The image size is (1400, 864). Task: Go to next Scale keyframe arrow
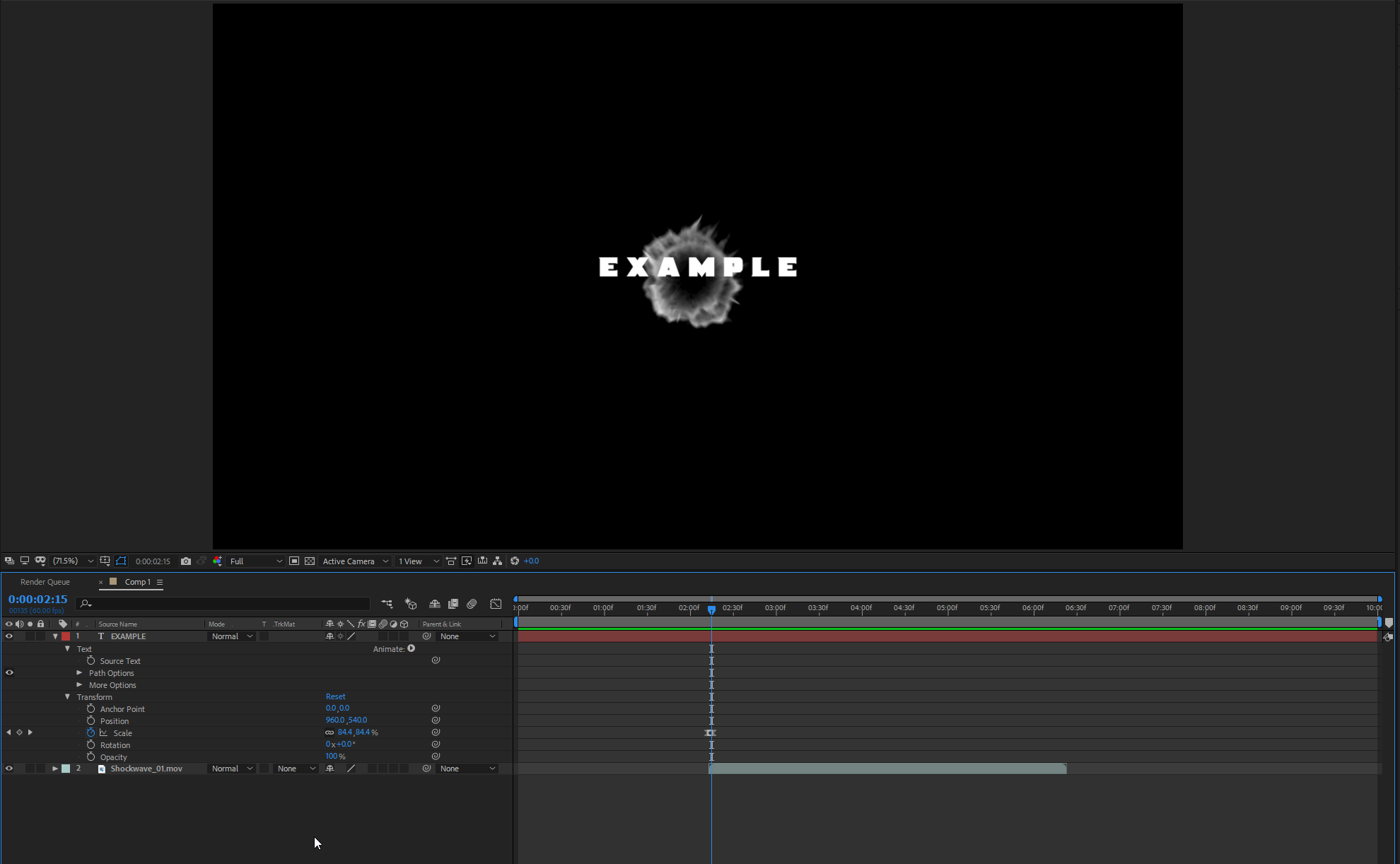point(30,732)
